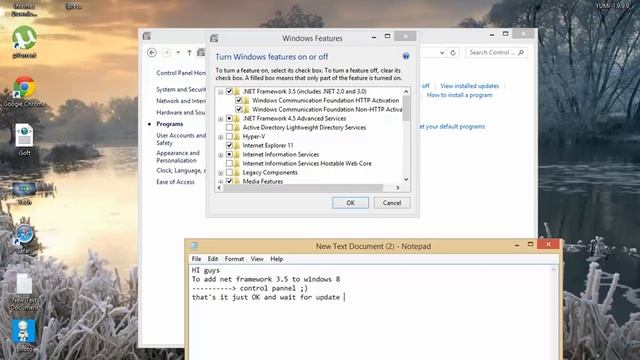Click the Programs heading in Control Panel
The width and height of the screenshot is (640, 360).
pos(169,124)
